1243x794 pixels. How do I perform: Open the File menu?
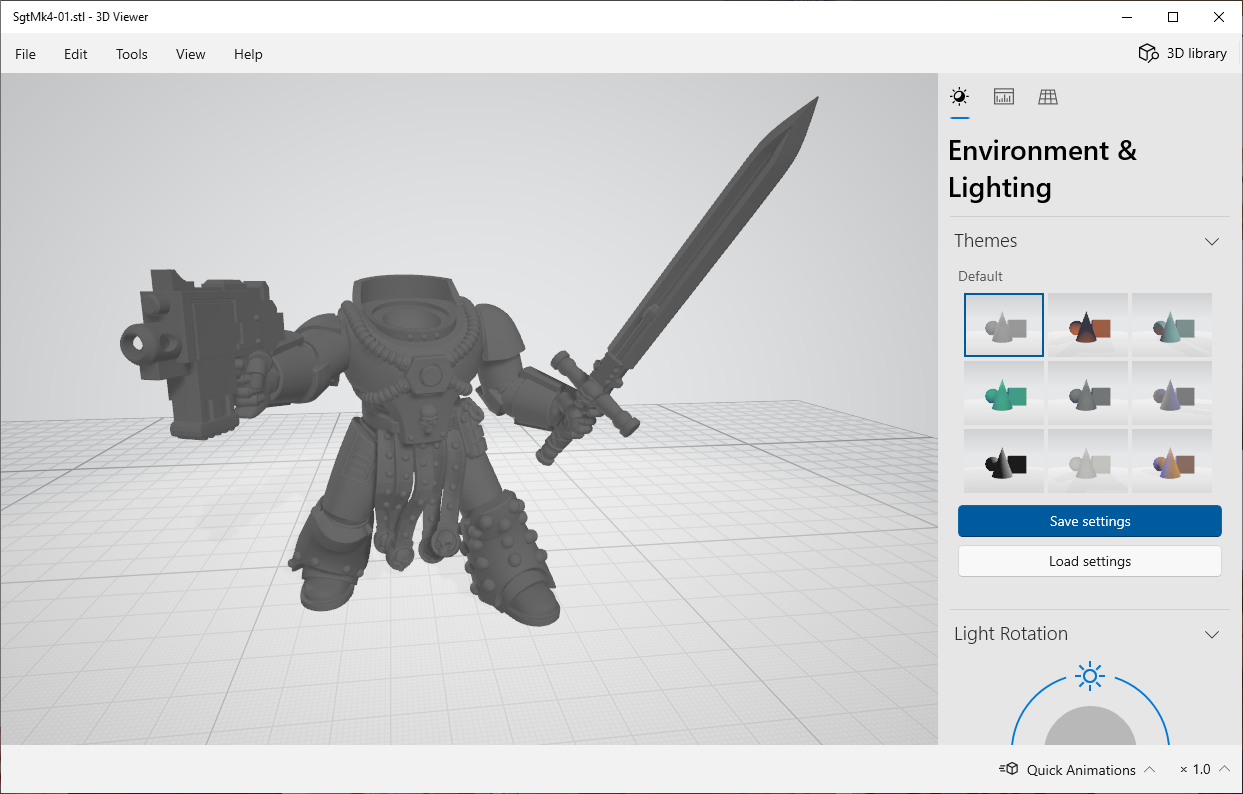click(25, 54)
